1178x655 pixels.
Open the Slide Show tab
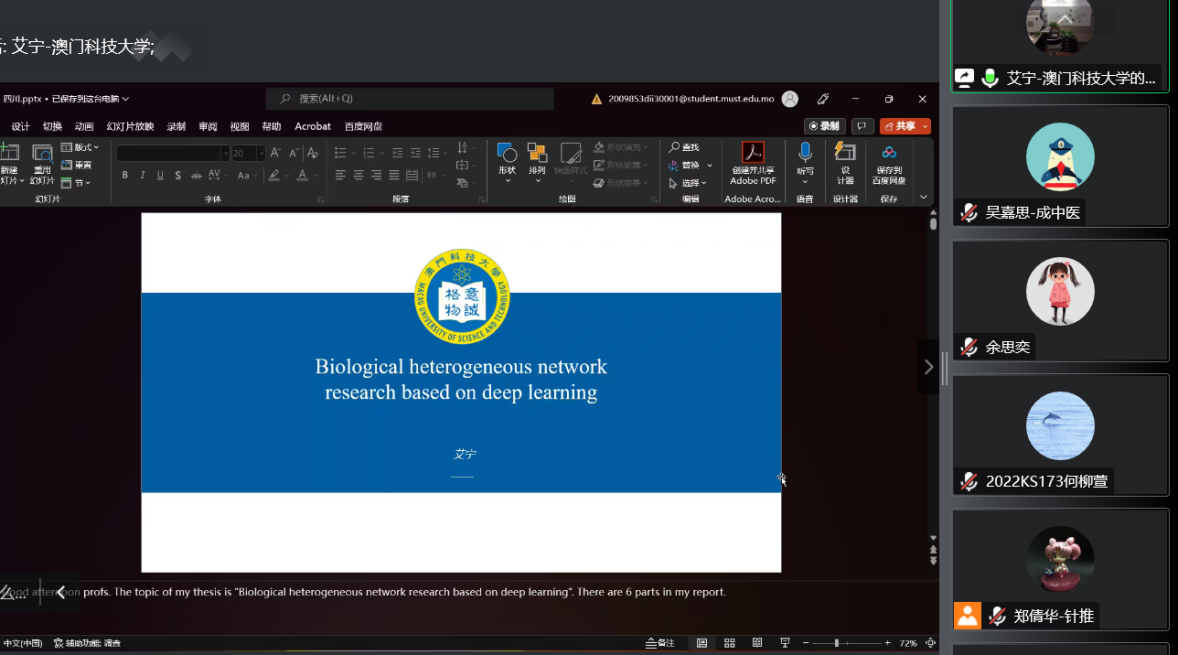(x=130, y=126)
